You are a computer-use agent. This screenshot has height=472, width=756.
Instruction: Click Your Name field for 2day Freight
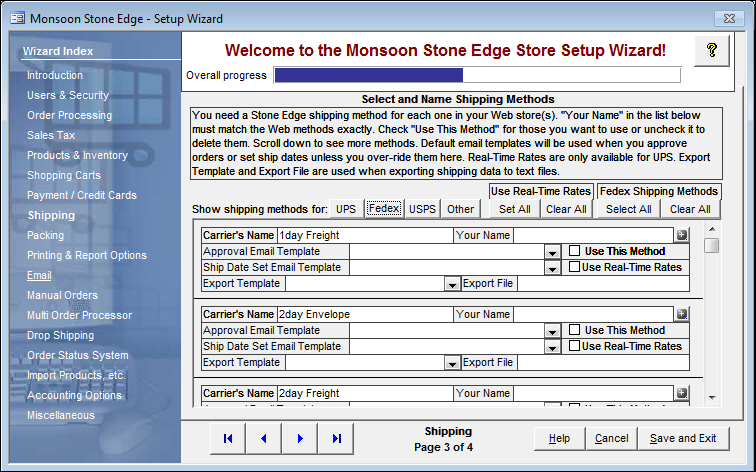pos(594,393)
